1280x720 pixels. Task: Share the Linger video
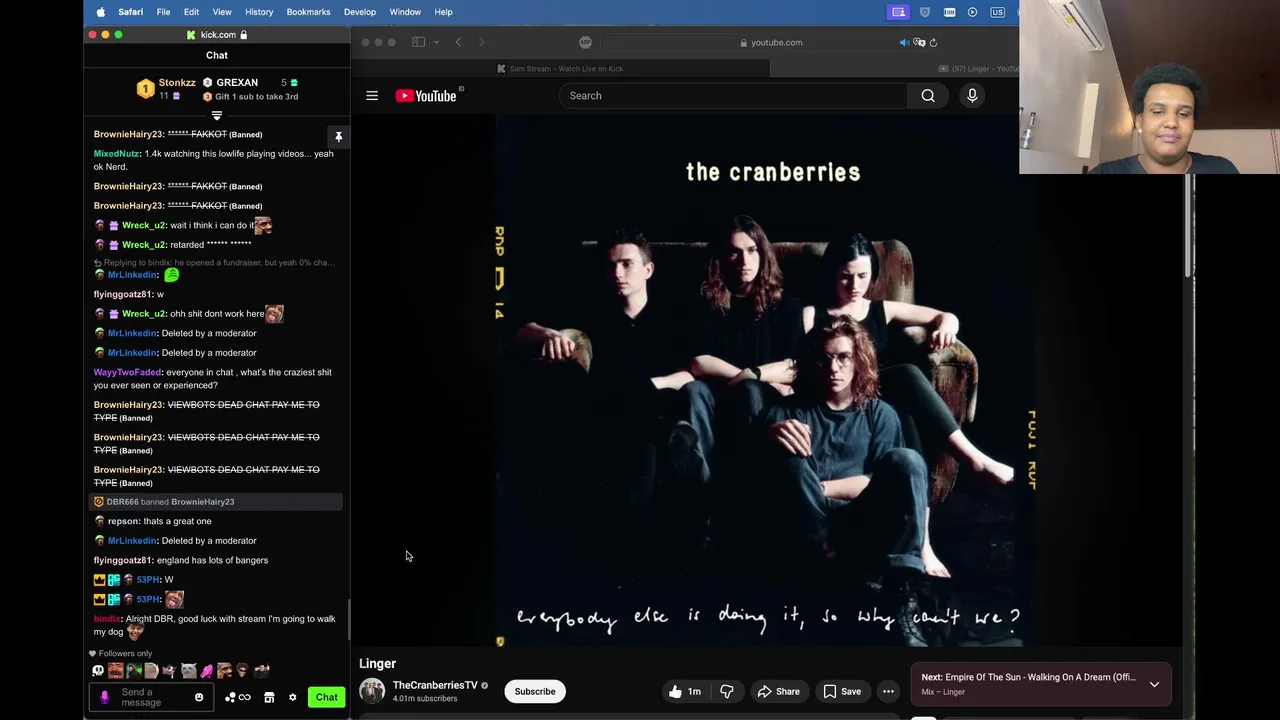778,691
